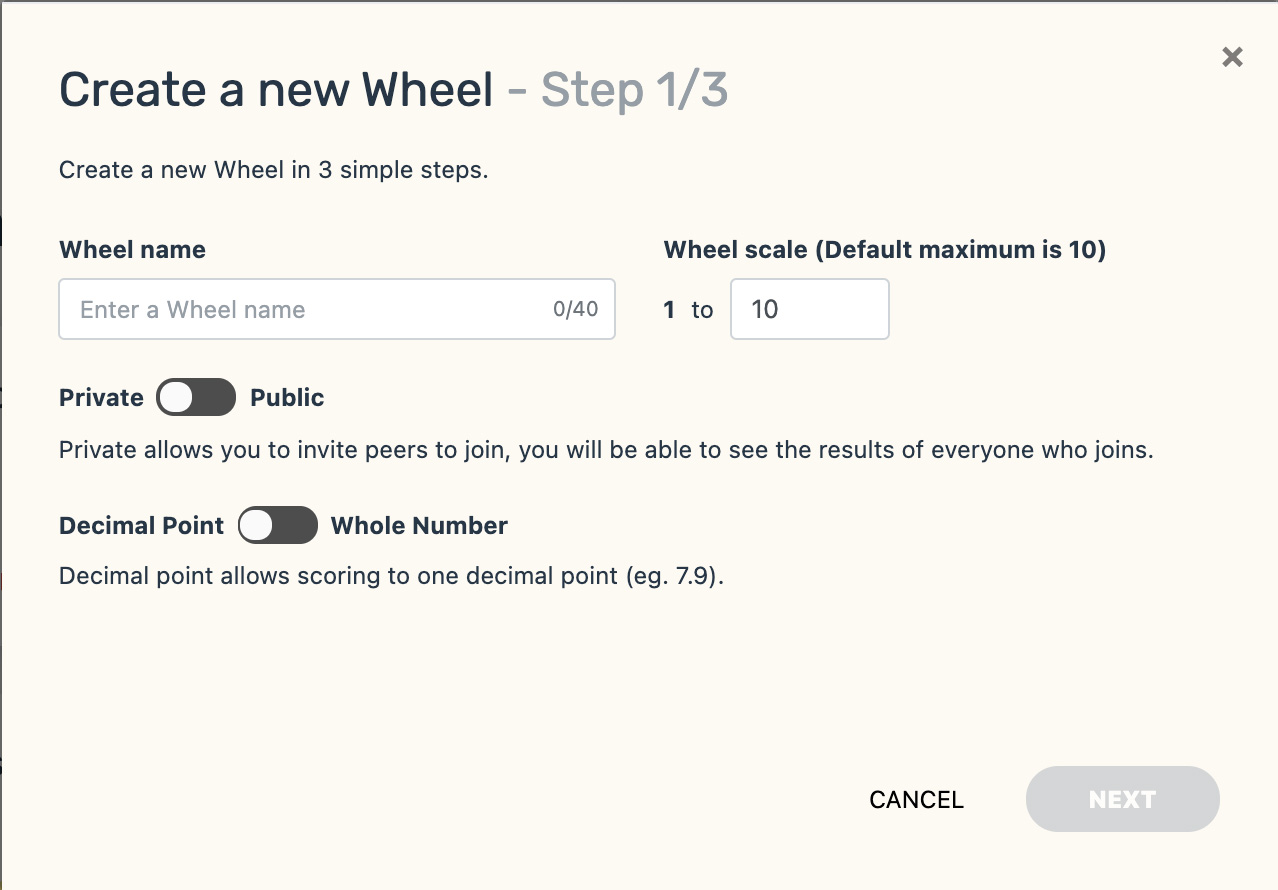Click the Decimal Point label
The image size is (1278, 890).
pos(140,525)
